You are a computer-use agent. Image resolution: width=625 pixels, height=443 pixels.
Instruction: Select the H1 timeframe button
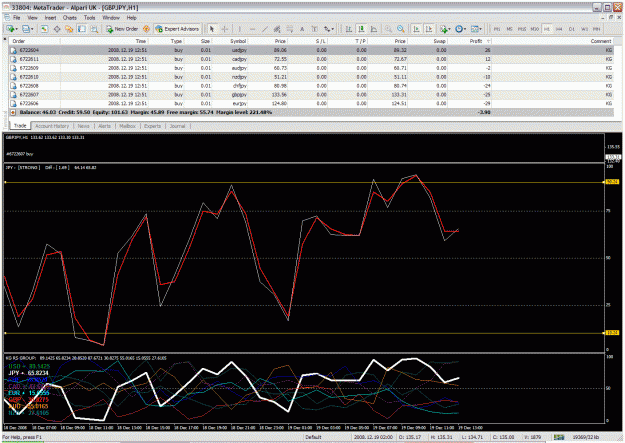pyautogui.click(x=547, y=29)
